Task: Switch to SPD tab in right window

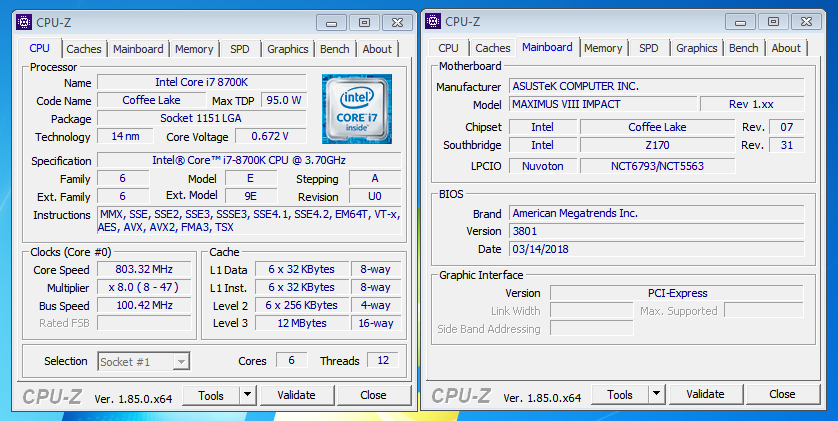Action: [649, 48]
